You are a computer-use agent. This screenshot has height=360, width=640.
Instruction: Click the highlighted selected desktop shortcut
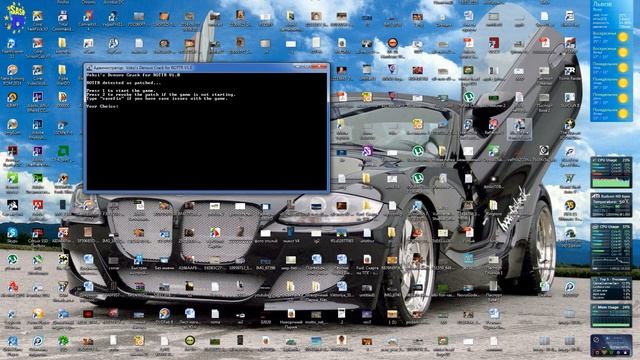[x=519, y=129]
